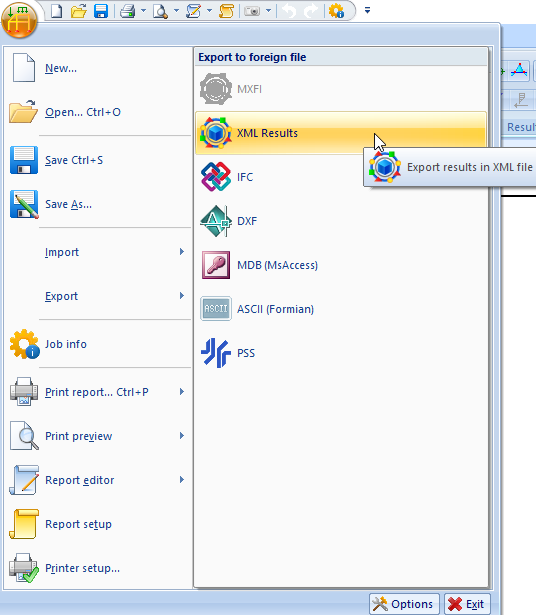The image size is (536, 615).
Task: Click Open folder icon in quick access toolbar
Action: click(x=78, y=11)
